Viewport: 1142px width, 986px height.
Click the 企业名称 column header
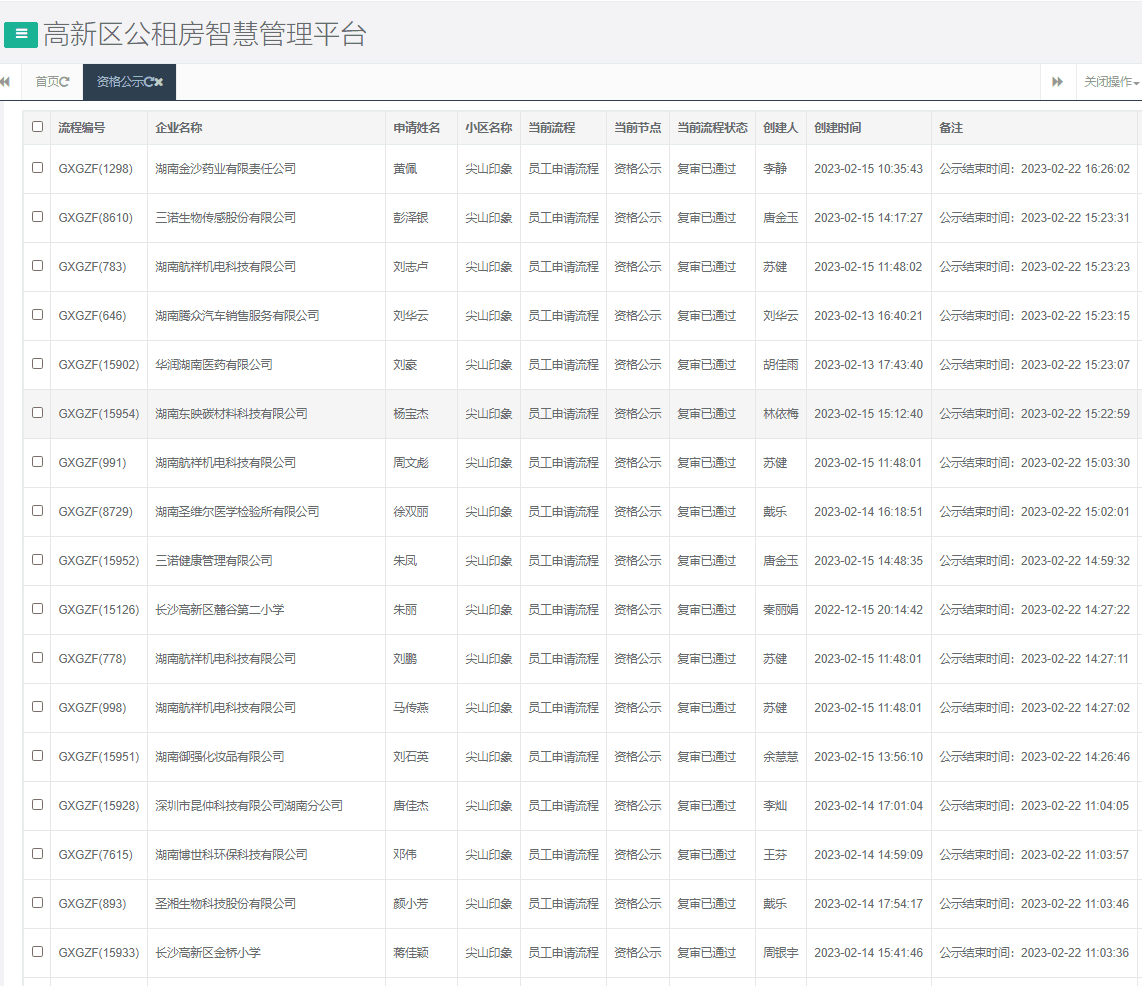(179, 128)
